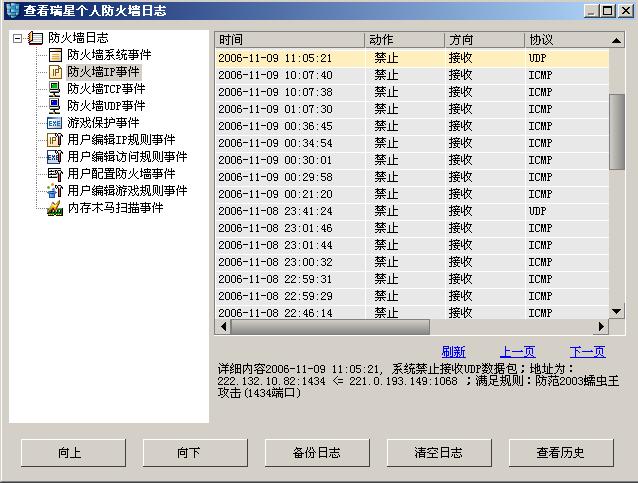Click the 防火墙TCP事件 computer icon

pos(55,89)
